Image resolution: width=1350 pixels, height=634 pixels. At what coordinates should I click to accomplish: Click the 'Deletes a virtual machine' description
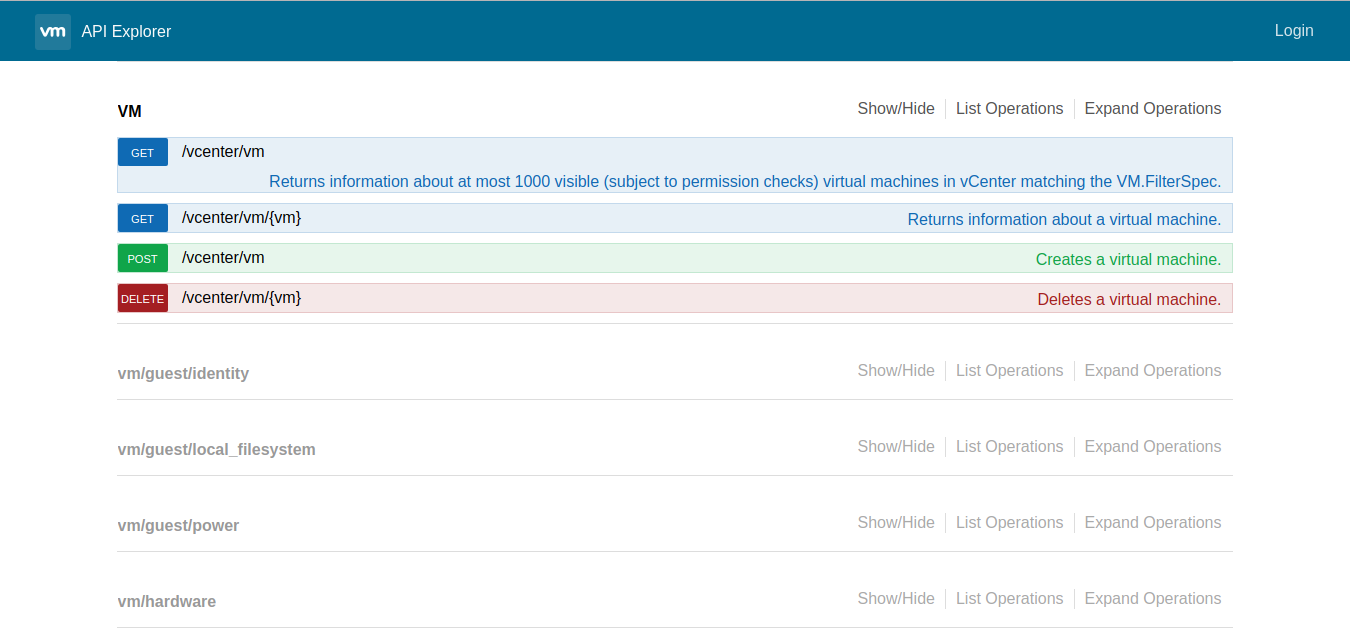(x=1130, y=298)
